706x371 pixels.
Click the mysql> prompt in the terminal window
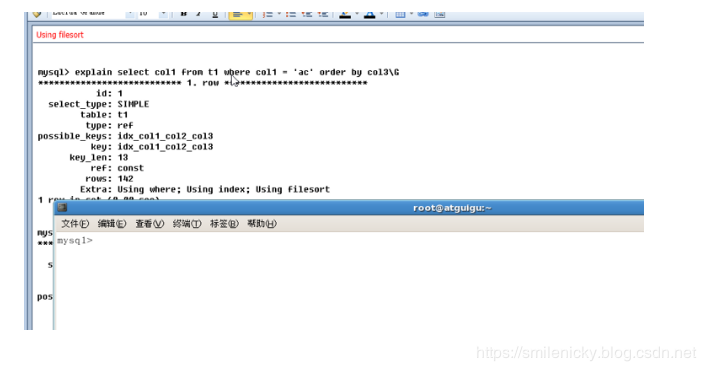click(x=75, y=241)
